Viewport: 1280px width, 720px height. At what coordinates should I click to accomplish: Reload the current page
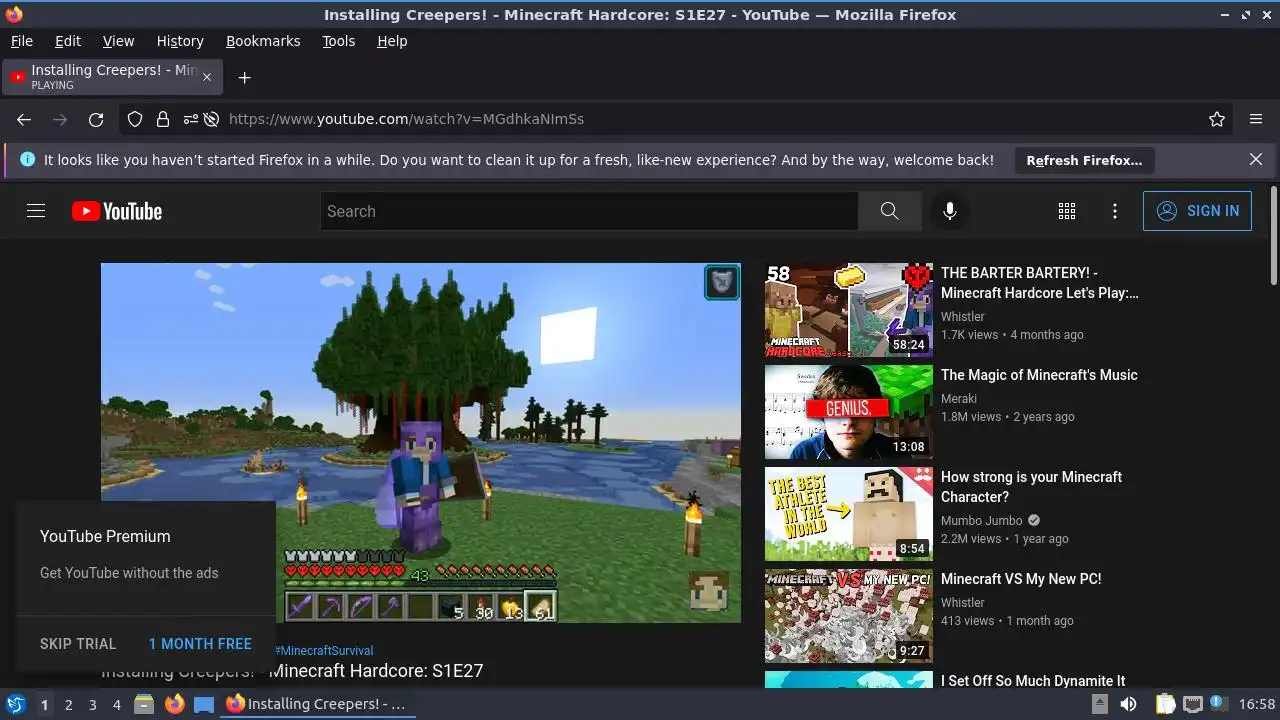(x=96, y=119)
